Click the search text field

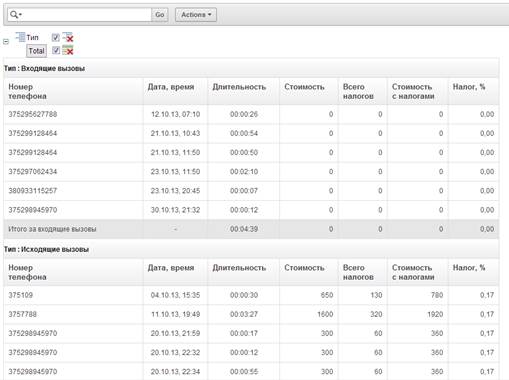pyautogui.click(x=86, y=15)
